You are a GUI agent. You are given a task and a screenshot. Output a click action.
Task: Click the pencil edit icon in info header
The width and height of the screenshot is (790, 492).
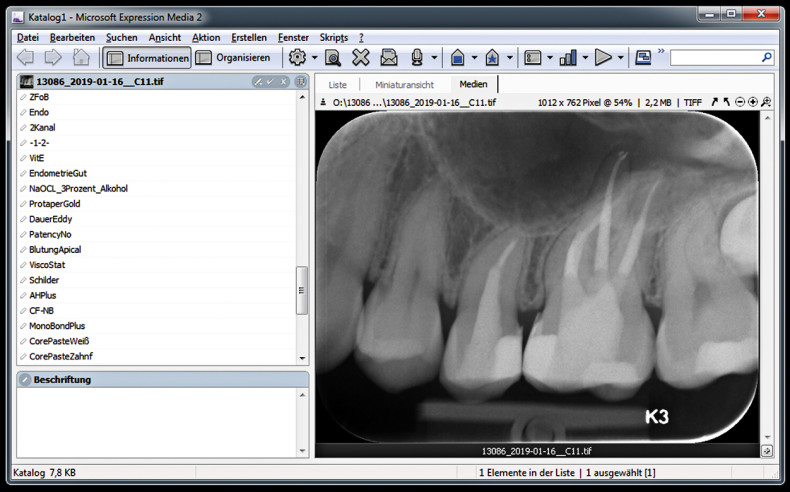click(258, 82)
